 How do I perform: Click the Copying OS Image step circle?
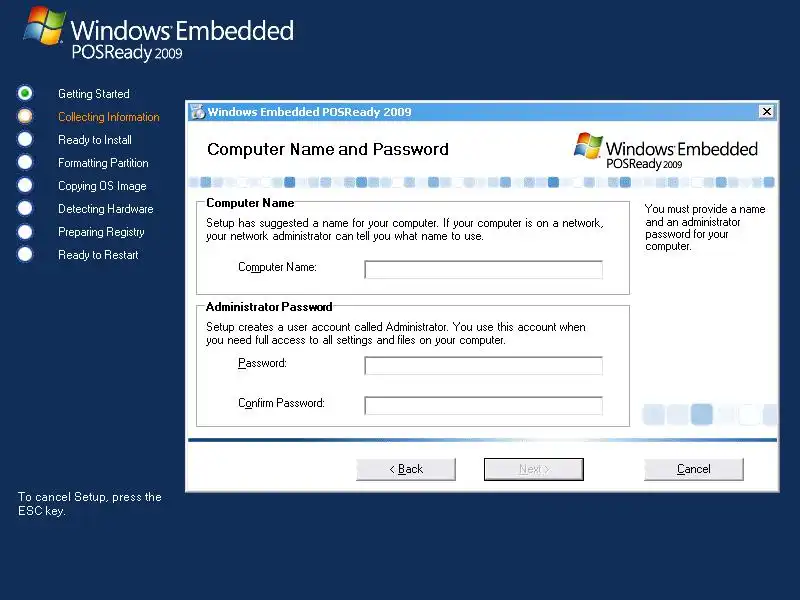[24, 185]
